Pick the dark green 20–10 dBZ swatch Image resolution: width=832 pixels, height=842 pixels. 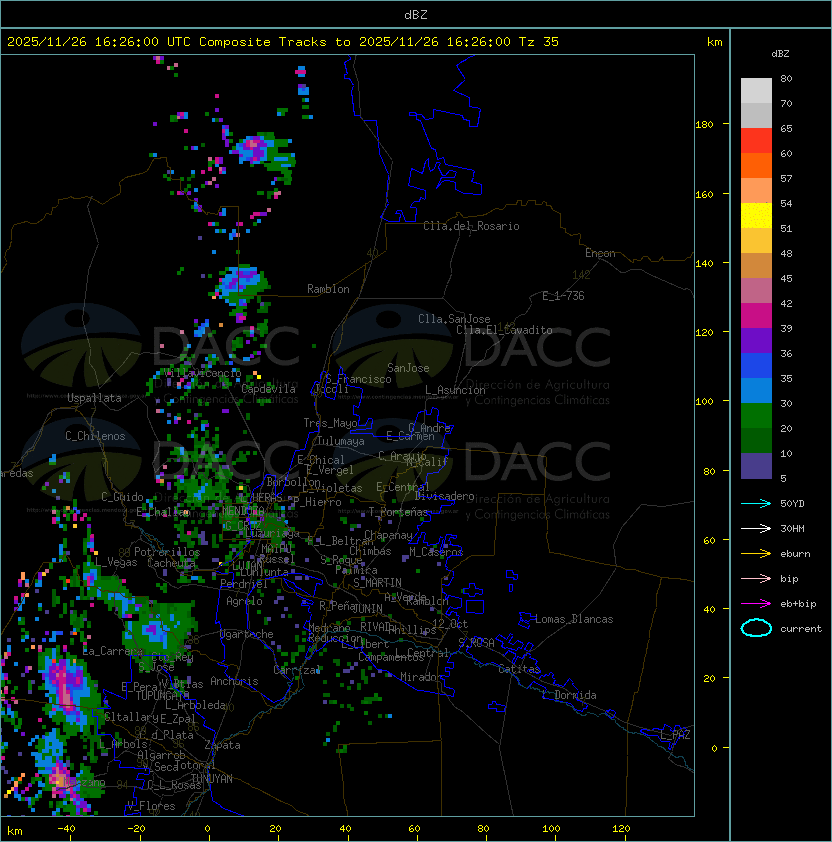(x=756, y=441)
